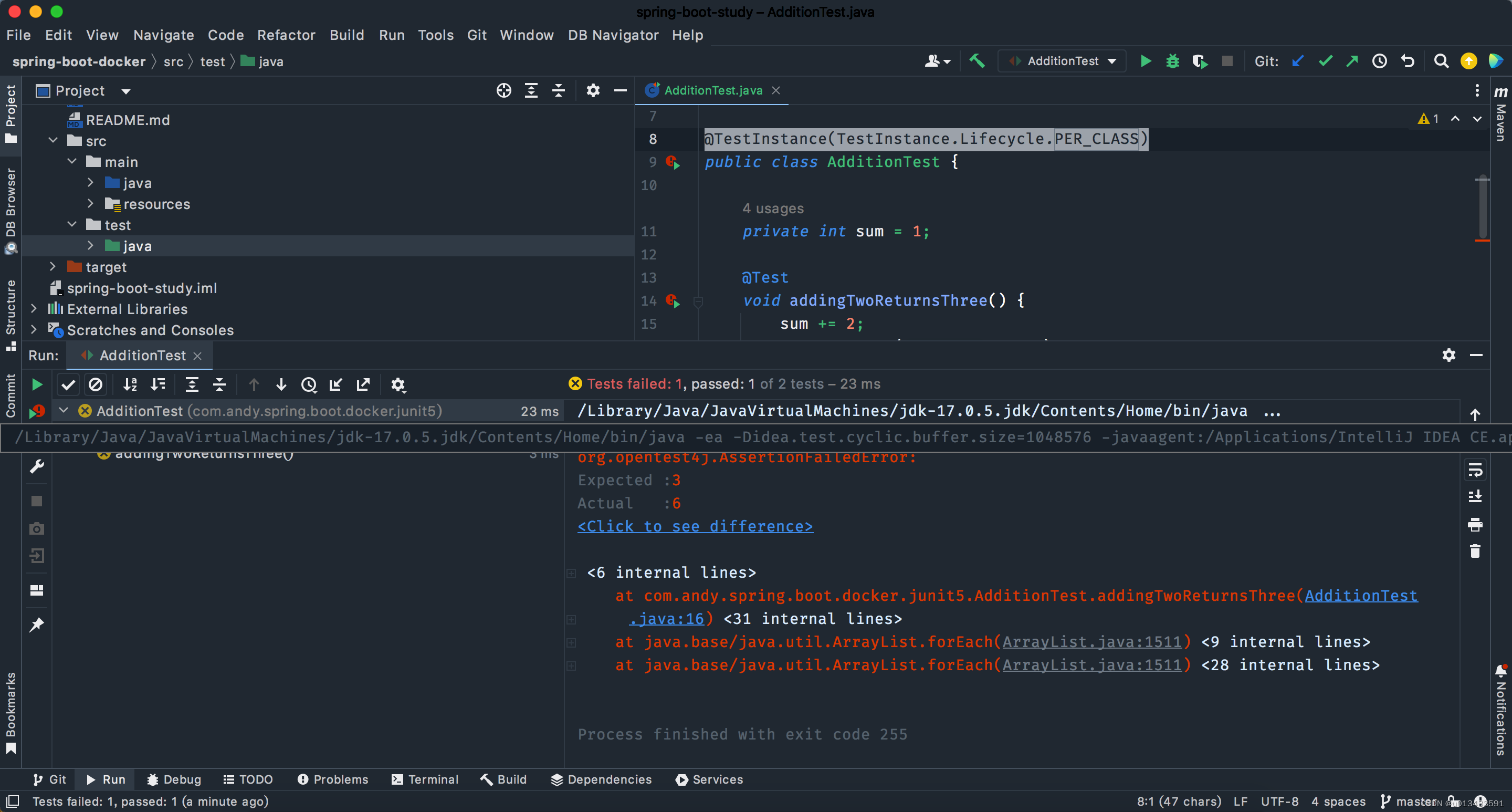Collapse the src folder

click(53, 141)
